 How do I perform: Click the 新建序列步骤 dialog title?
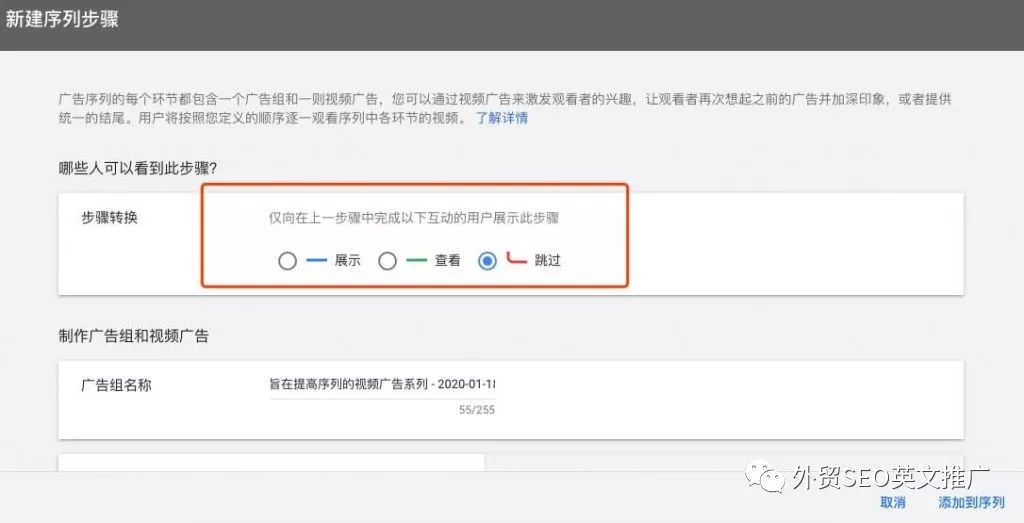62,19
